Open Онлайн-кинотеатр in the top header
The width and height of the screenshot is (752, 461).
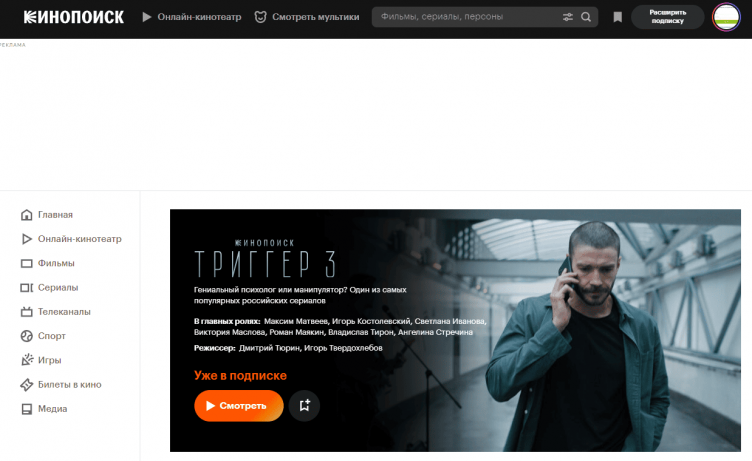[x=192, y=17]
